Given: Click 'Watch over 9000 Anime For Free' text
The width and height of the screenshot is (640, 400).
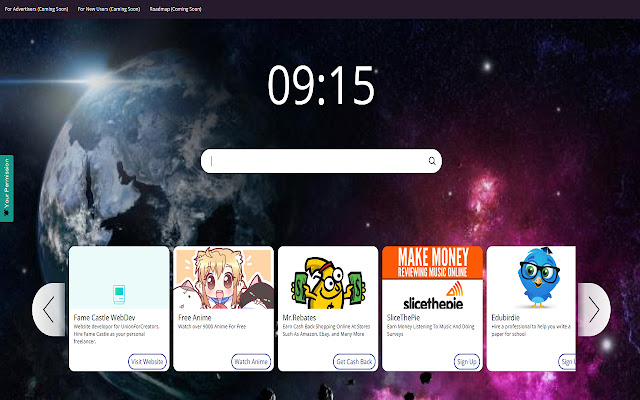Looking at the screenshot, I should pos(212,327).
